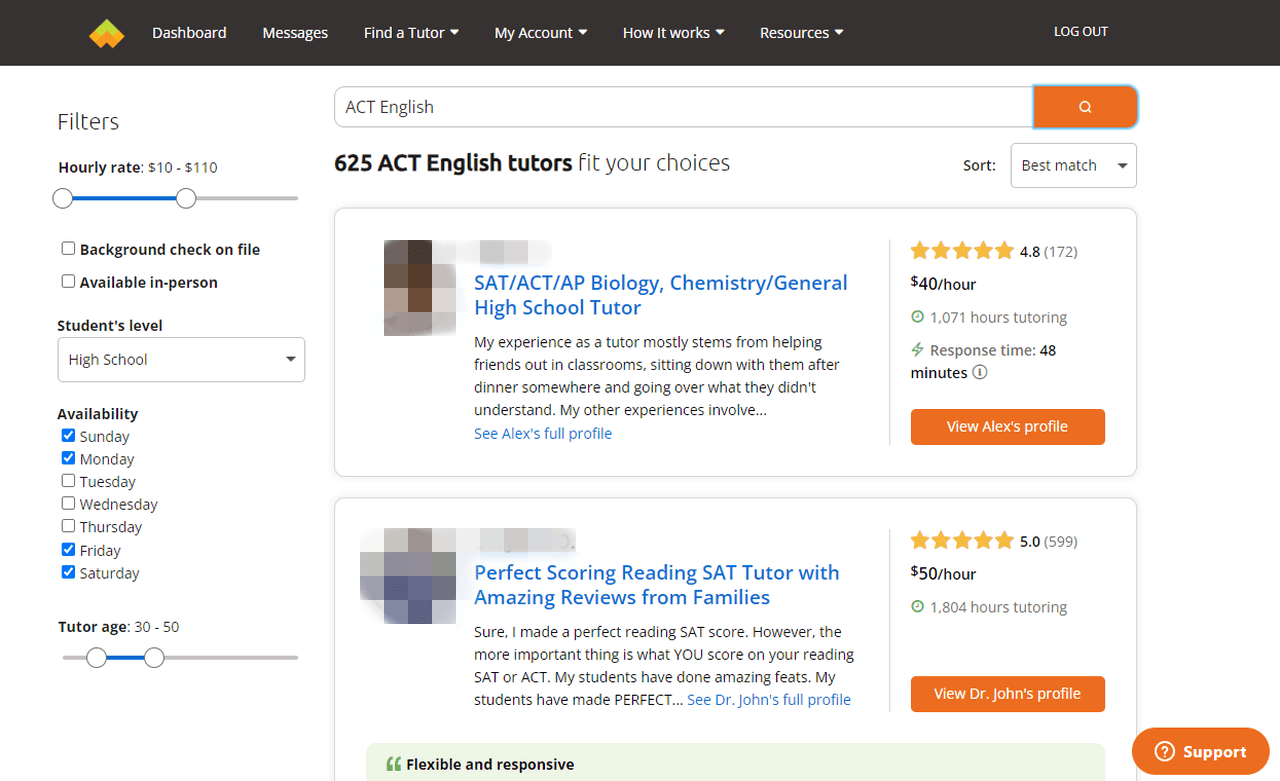Open See Dr. John's full profile link
The image size is (1280, 781).
(x=768, y=699)
